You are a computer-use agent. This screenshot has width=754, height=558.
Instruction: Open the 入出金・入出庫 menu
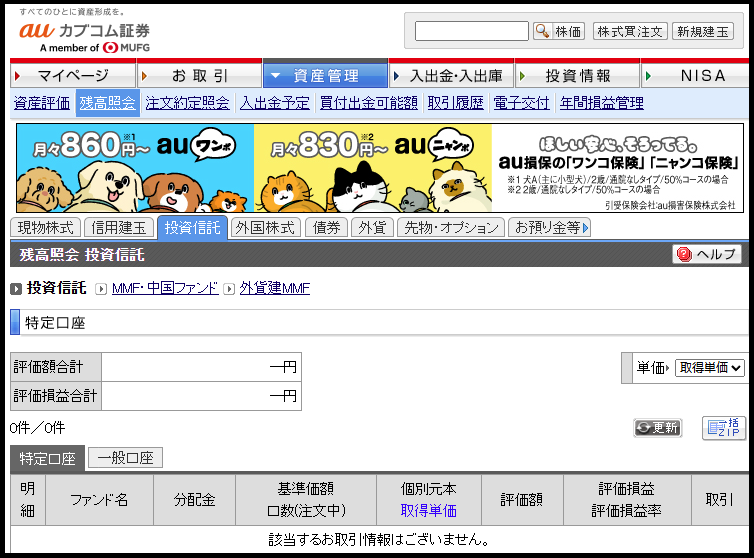coord(452,75)
